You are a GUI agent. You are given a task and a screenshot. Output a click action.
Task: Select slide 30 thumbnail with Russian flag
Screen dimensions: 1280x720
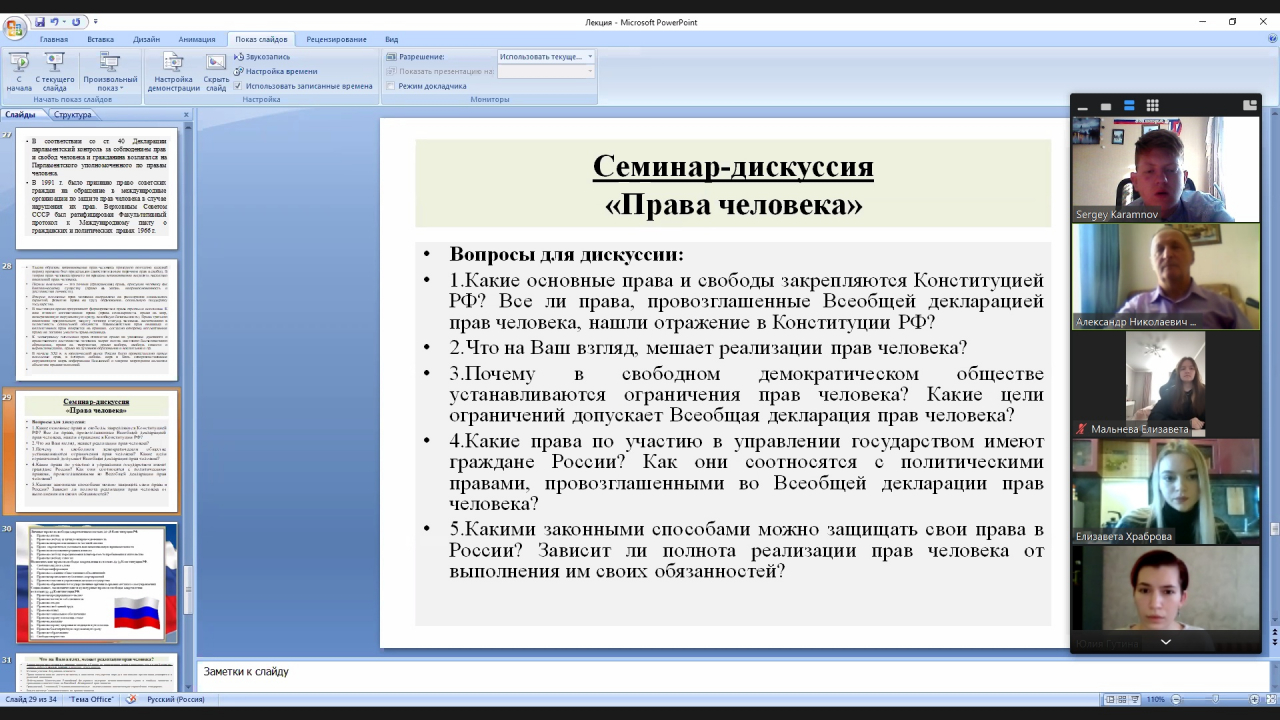[96, 583]
